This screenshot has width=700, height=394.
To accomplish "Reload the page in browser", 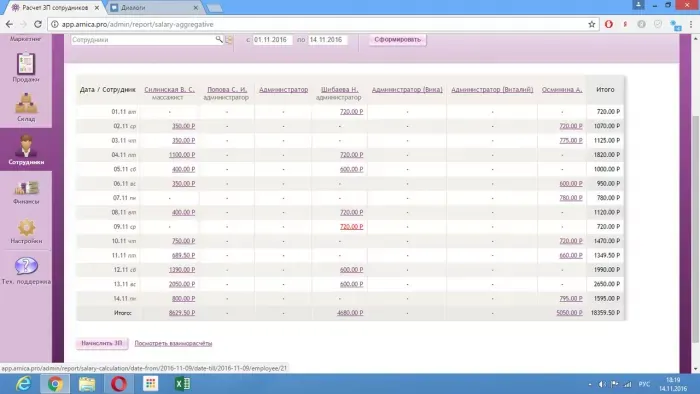I will click(x=38, y=24).
